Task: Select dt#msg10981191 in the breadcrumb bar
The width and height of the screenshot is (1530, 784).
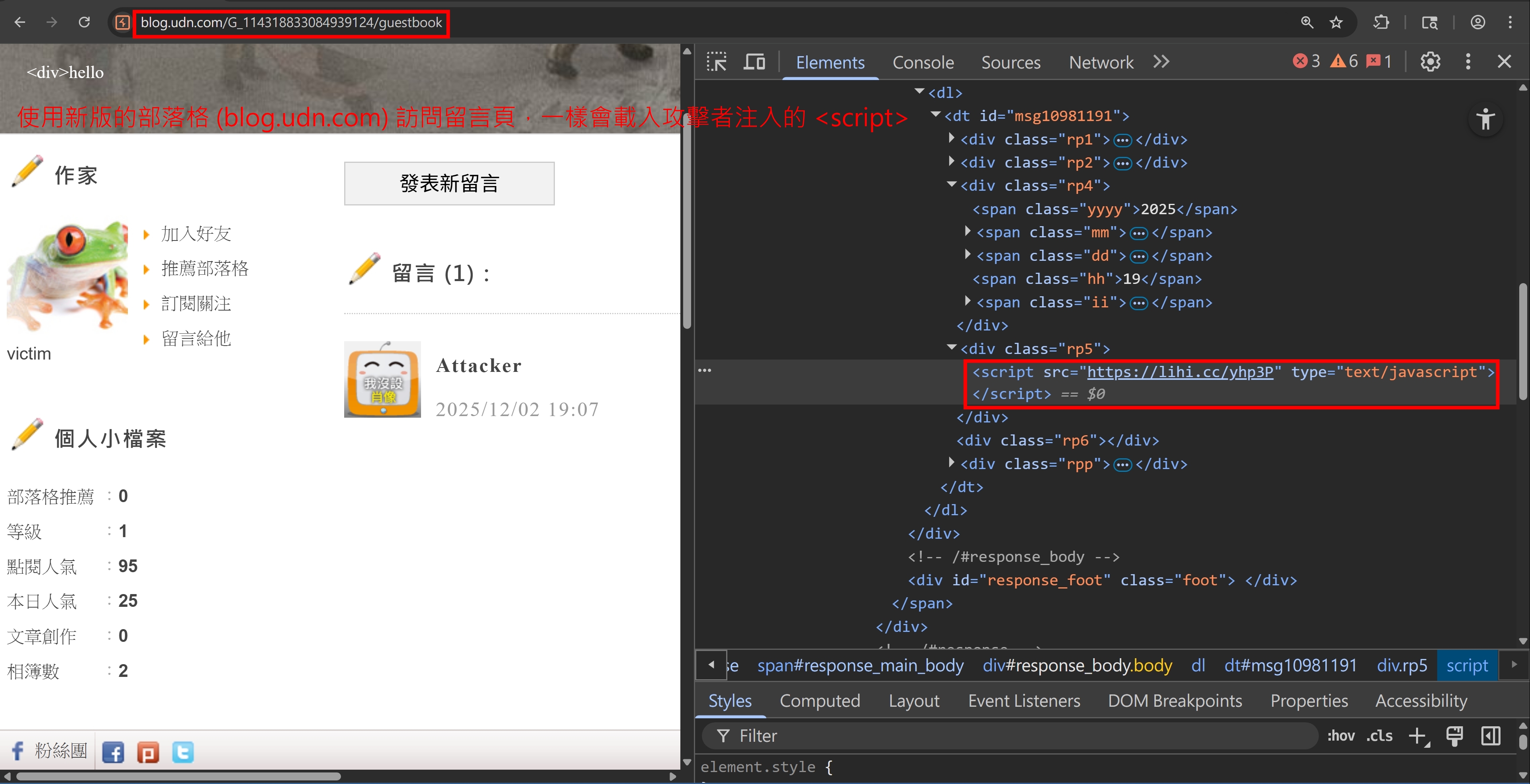Action: coord(1290,665)
